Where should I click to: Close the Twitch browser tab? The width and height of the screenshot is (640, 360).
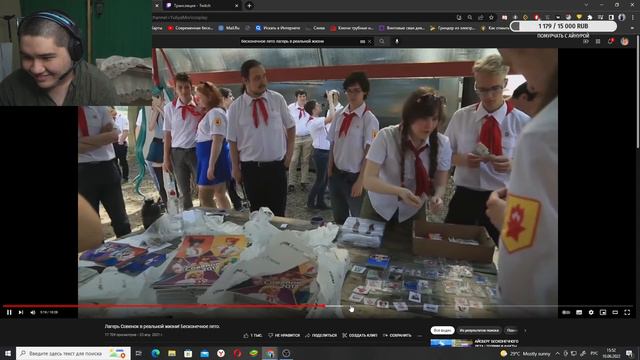pyautogui.click(x=236, y=5)
